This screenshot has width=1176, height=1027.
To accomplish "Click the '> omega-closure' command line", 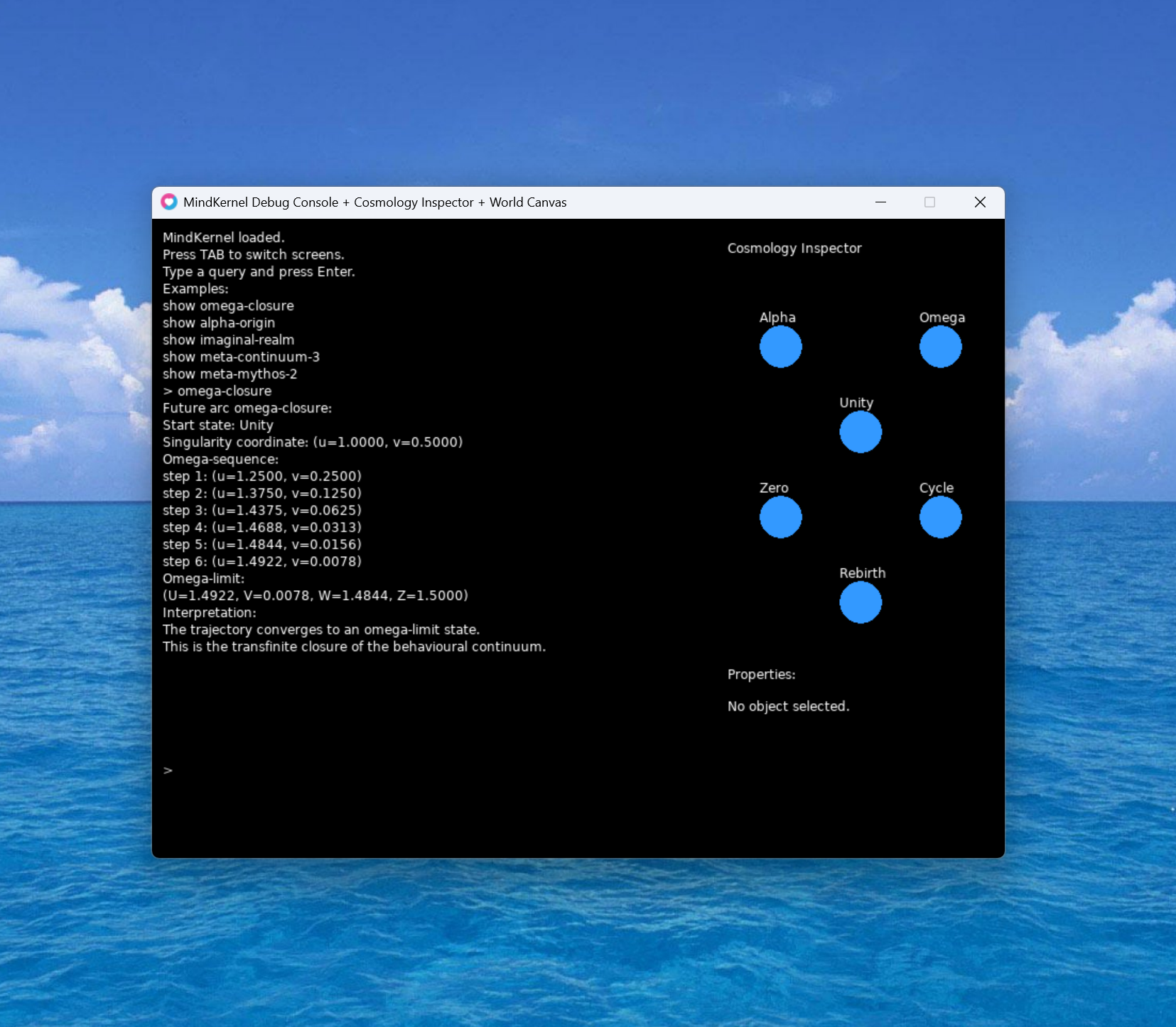I will (x=217, y=391).
